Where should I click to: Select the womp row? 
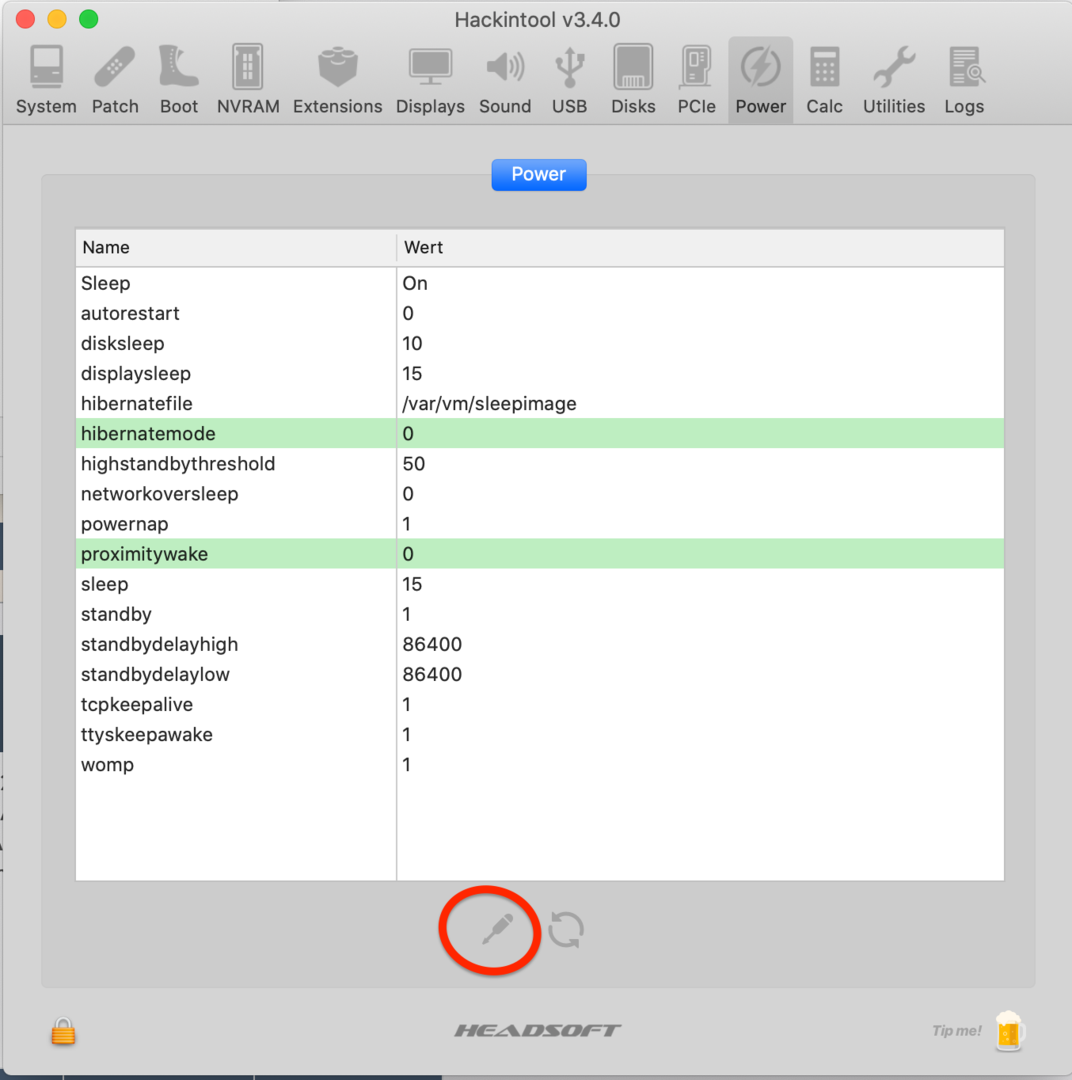pyautogui.click(x=539, y=765)
